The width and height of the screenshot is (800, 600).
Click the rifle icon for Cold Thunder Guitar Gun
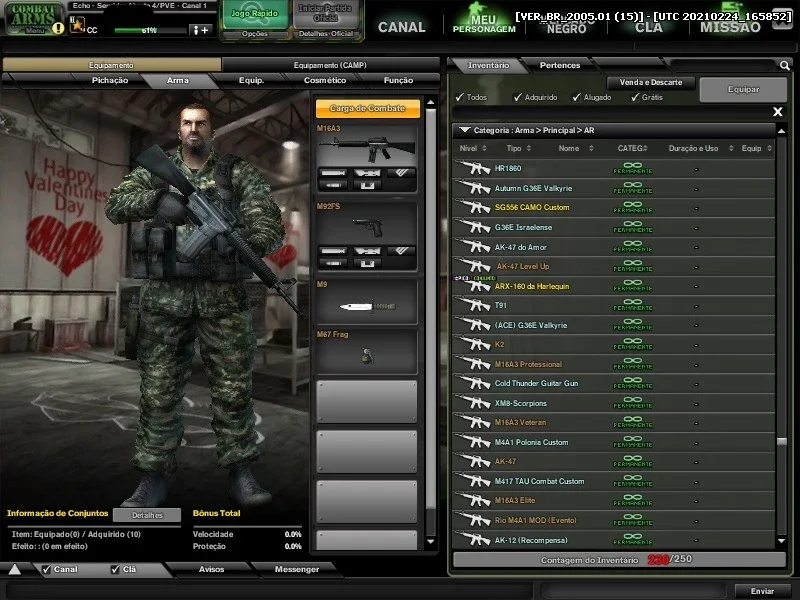(x=473, y=383)
